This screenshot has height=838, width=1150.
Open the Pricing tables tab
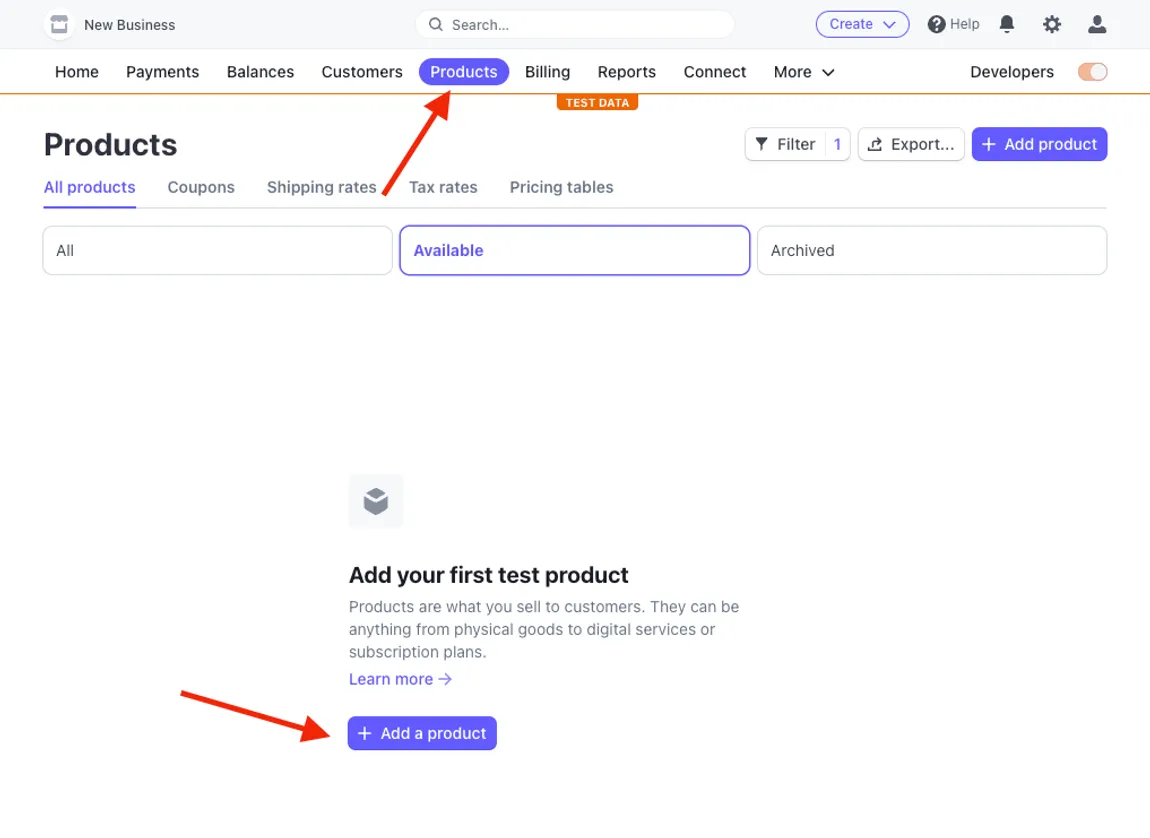click(x=561, y=187)
